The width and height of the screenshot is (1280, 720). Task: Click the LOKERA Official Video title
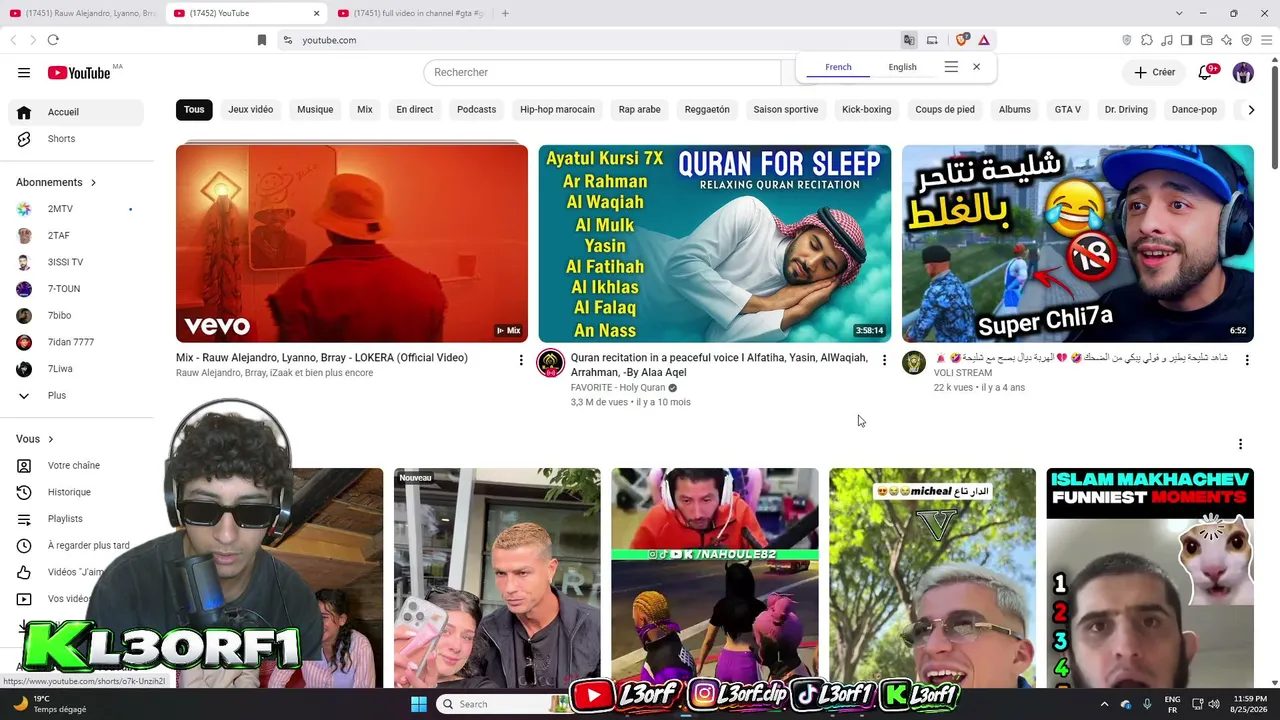tap(322, 358)
